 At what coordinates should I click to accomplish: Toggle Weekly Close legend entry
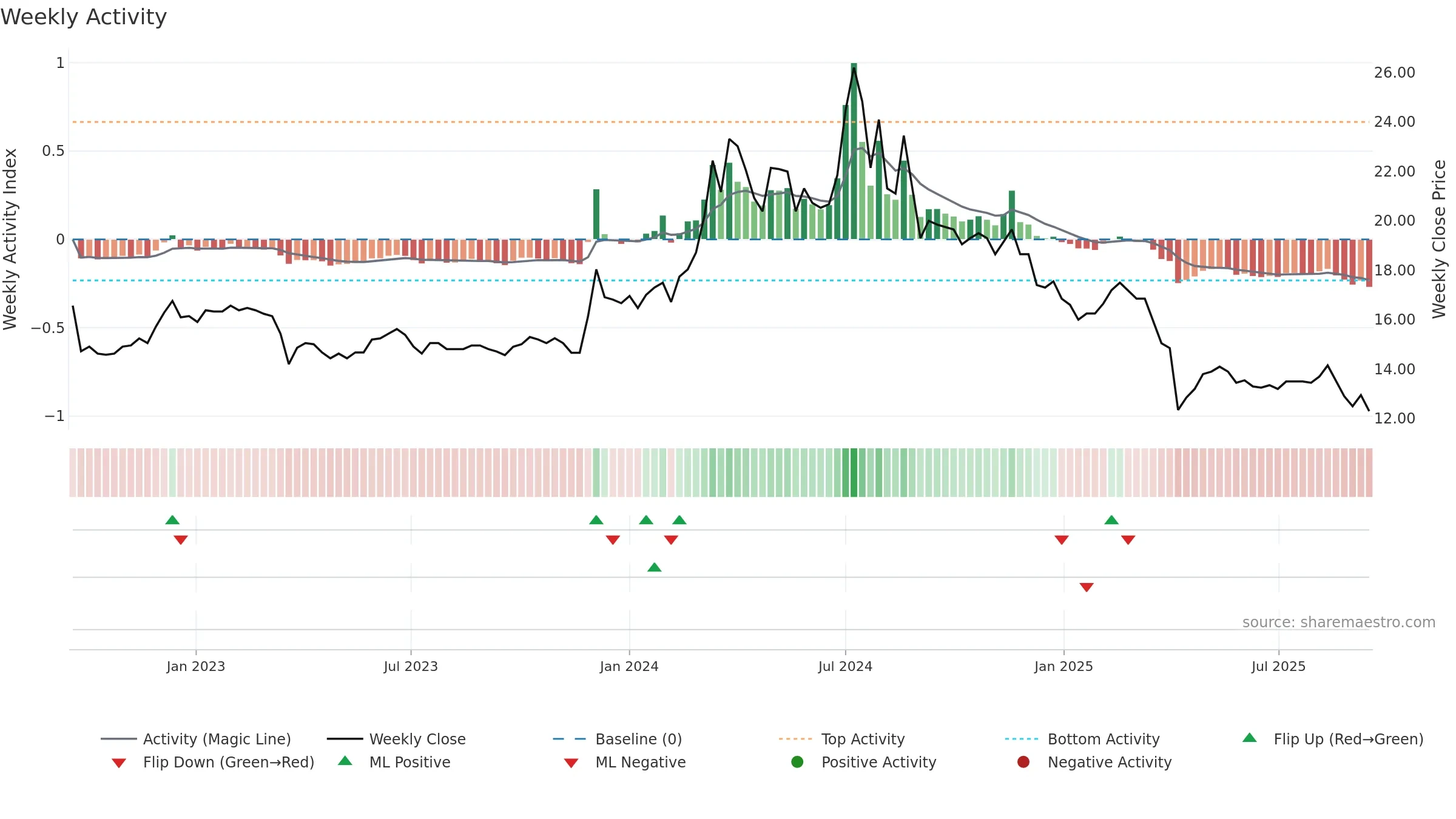396,739
